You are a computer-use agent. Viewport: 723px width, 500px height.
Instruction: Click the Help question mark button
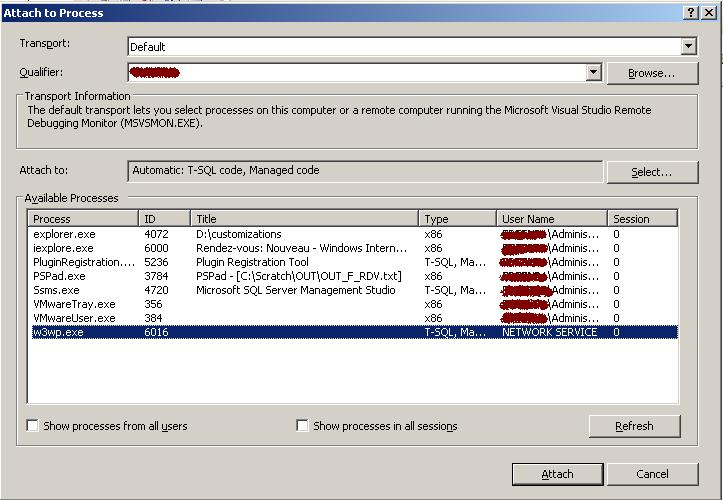click(x=691, y=12)
